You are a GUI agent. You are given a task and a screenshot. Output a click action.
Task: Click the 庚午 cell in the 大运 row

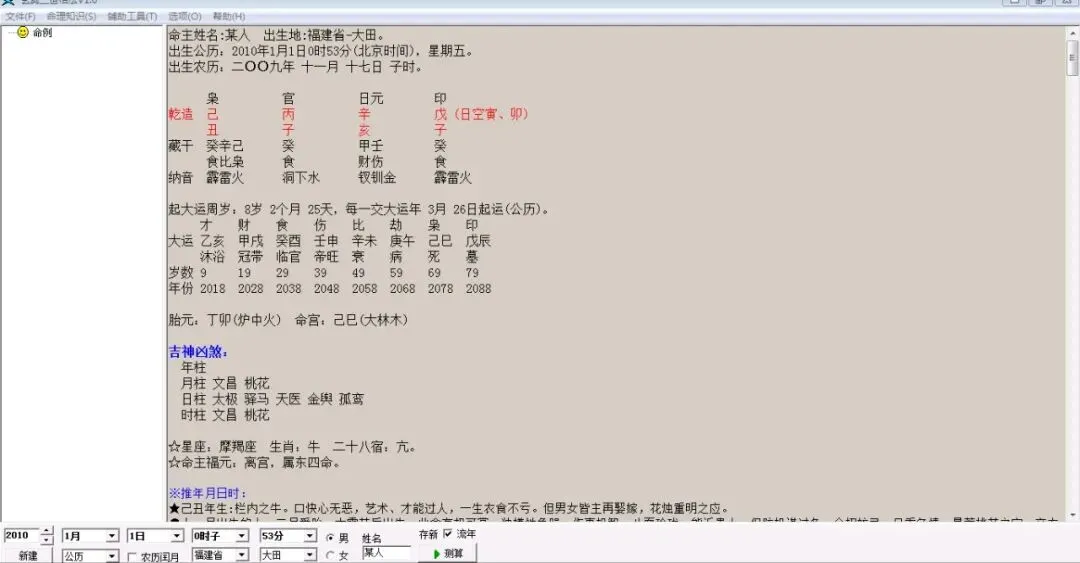pyautogui.click(x=402, y=241)
